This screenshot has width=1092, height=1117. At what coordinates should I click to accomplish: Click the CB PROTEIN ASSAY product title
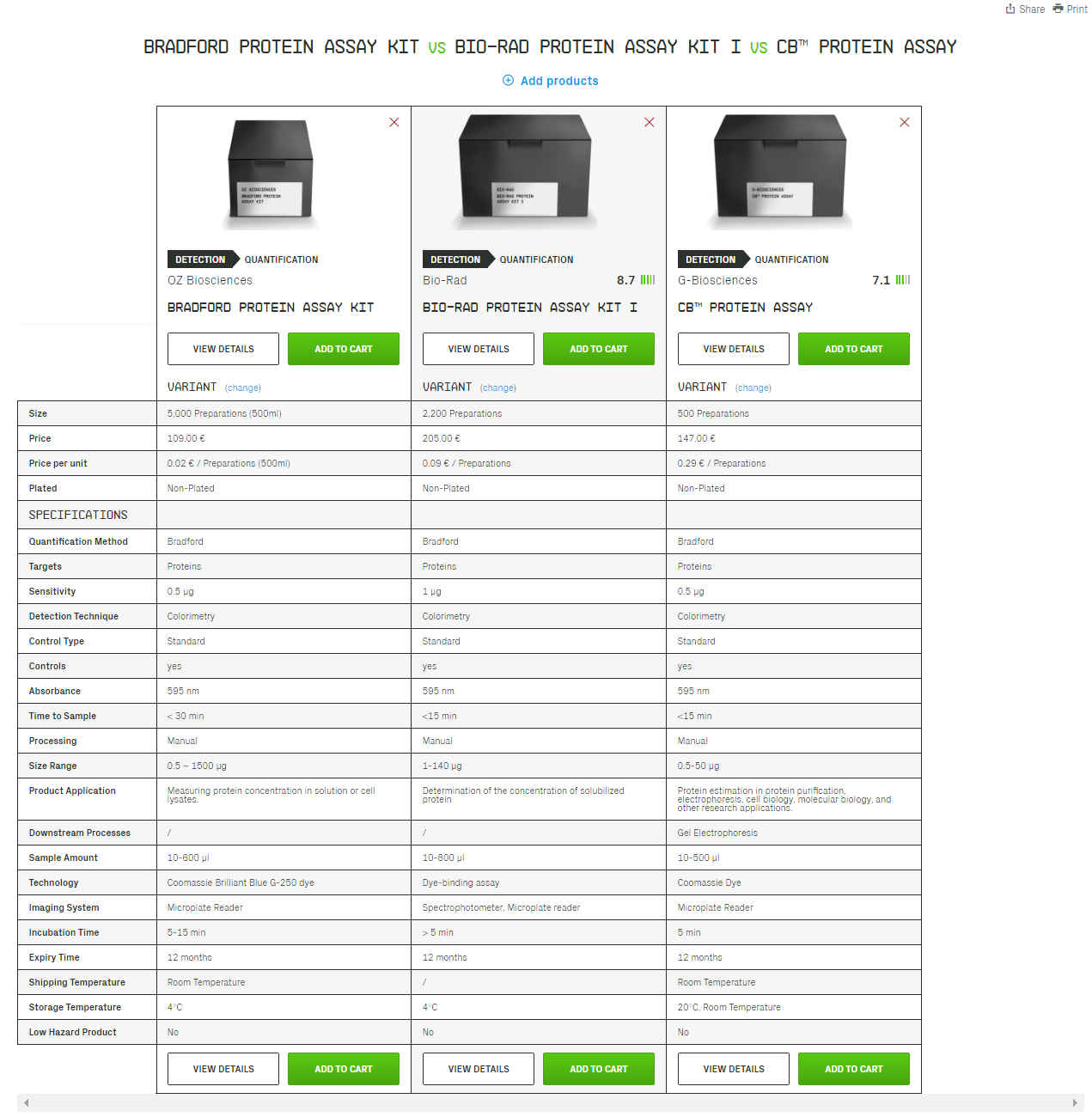pos(745,308)
